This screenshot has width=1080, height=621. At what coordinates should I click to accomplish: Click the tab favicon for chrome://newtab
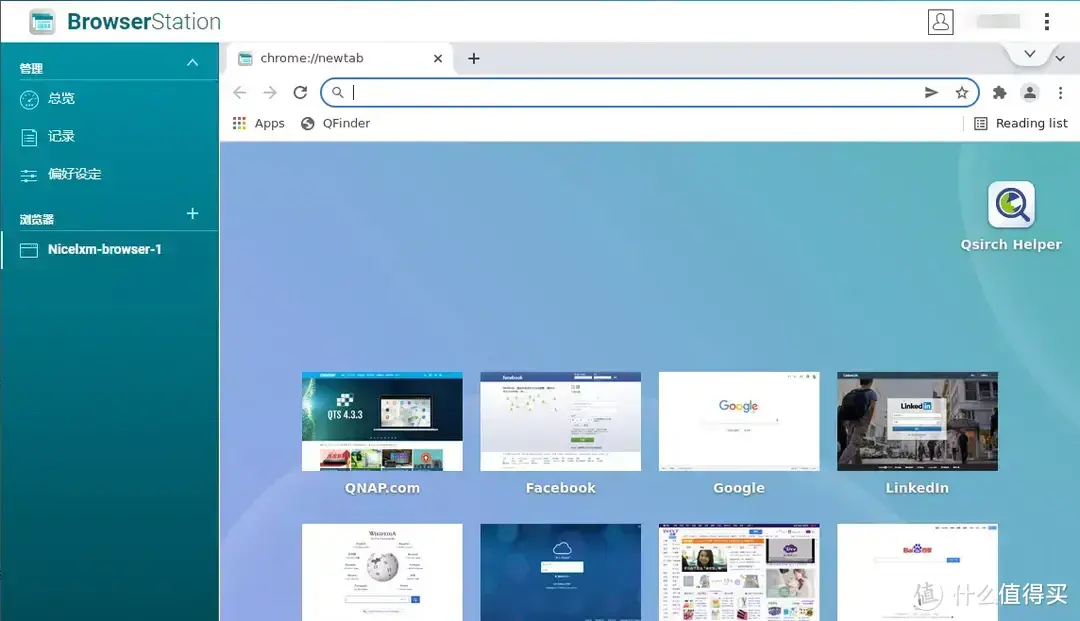tap(245, 59)
